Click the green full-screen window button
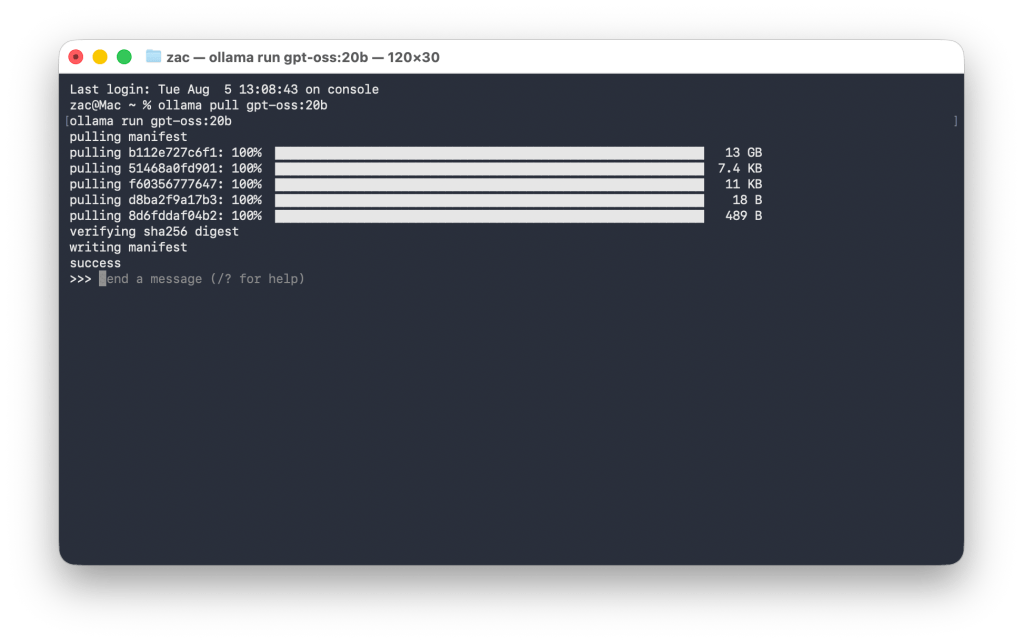The image size is (1023, 643). (x=124, y=57)
